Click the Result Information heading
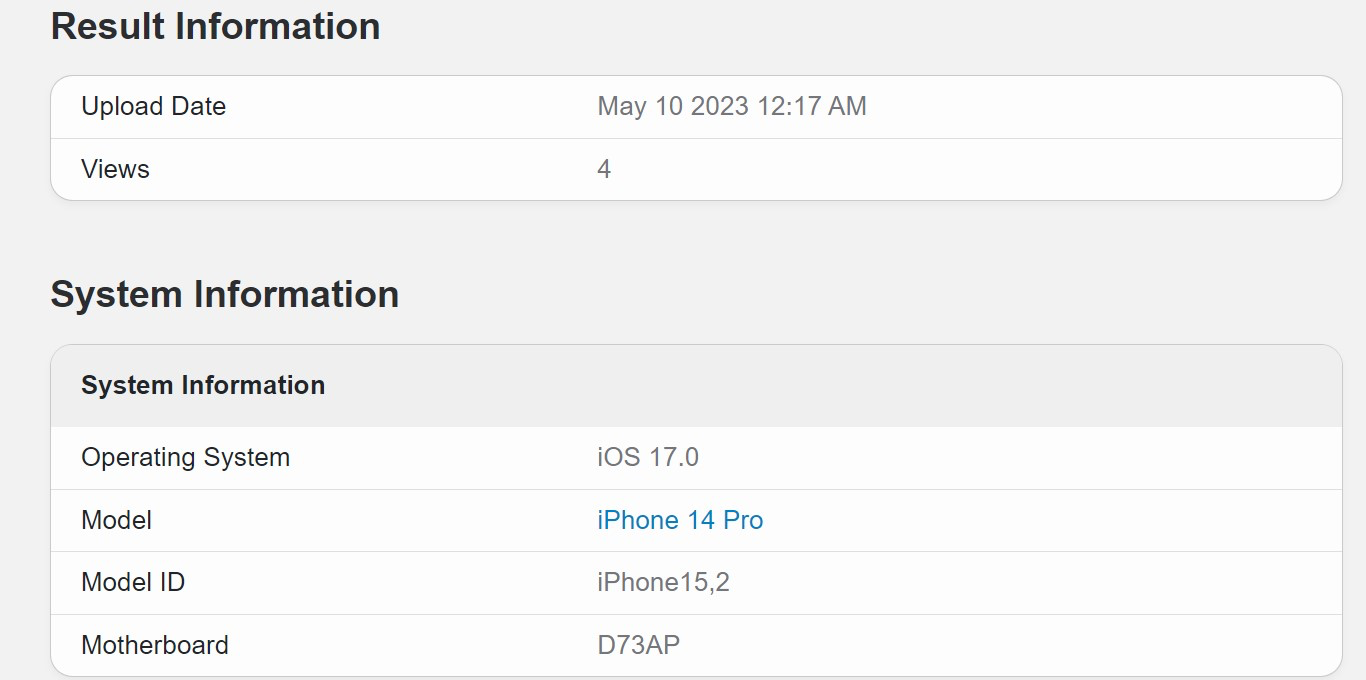 click(x=215, y=26)
